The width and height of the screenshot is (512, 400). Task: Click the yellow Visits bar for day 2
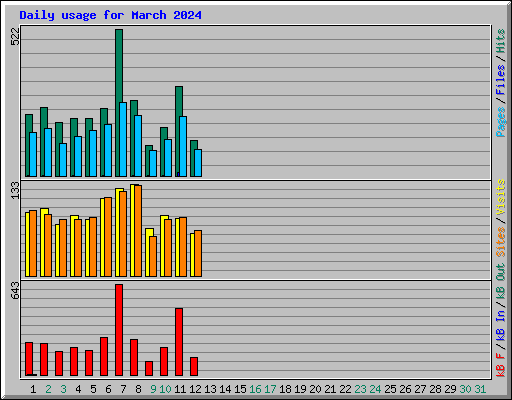(43, 242)
